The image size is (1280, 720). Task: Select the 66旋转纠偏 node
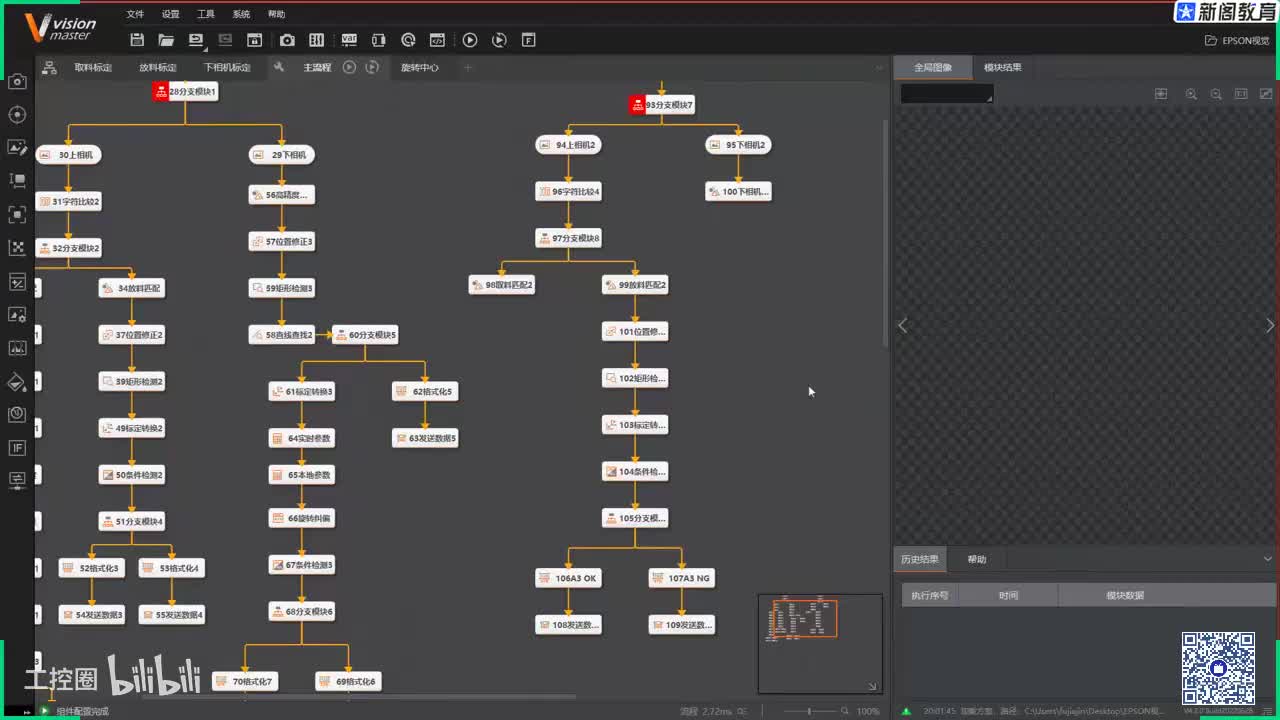coord(302,518)
